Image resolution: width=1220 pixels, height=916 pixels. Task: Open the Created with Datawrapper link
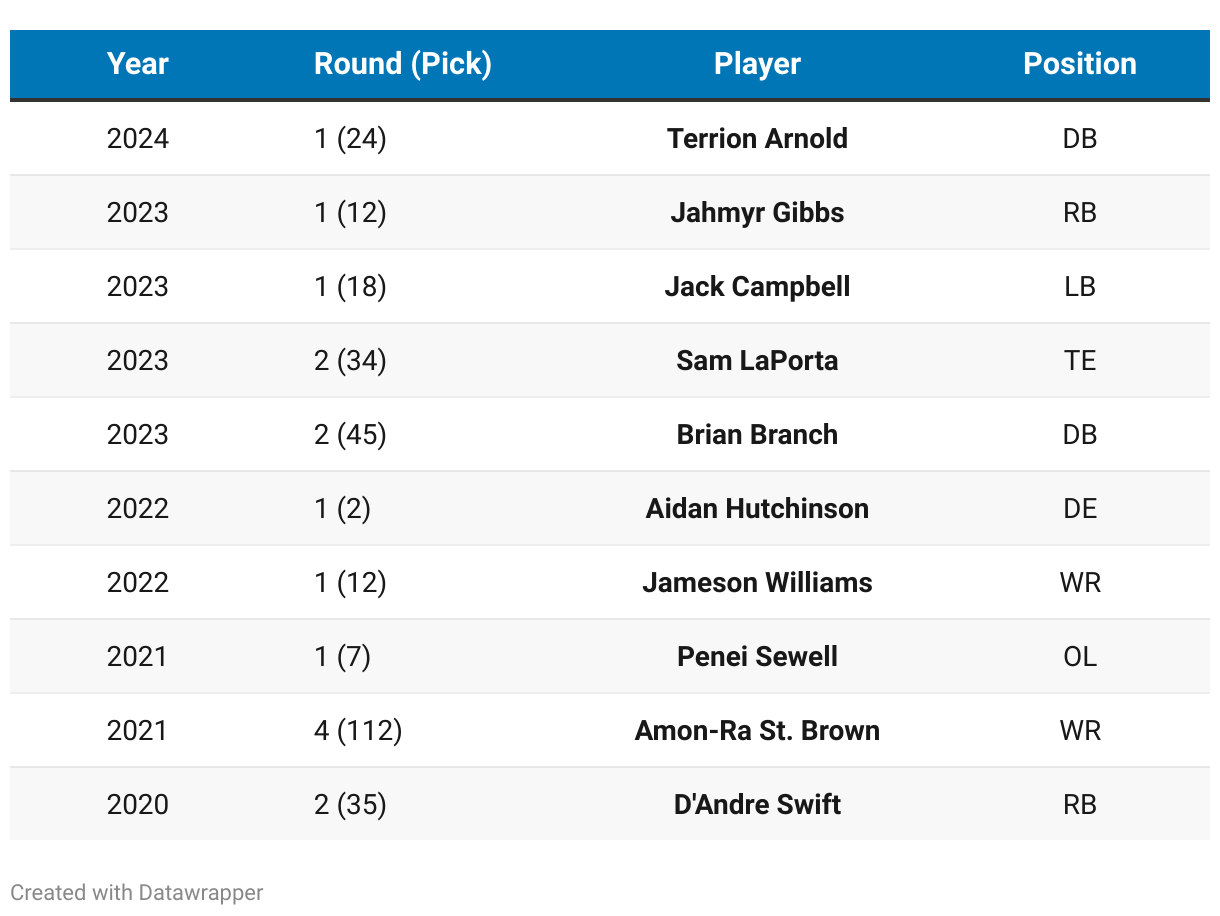(137, 892)
